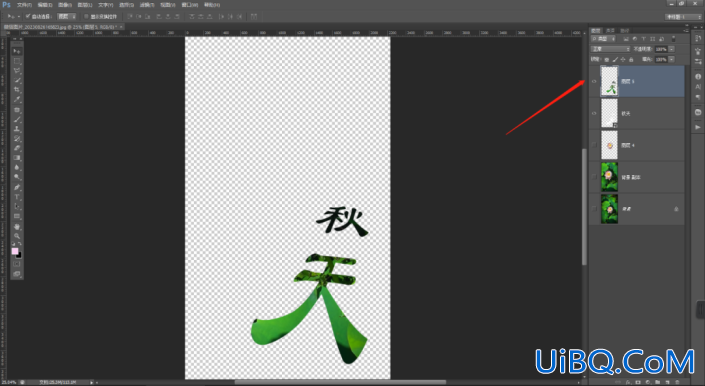Show the locked 背景 layer
This screenshot has height=386, width=705.
594,209
